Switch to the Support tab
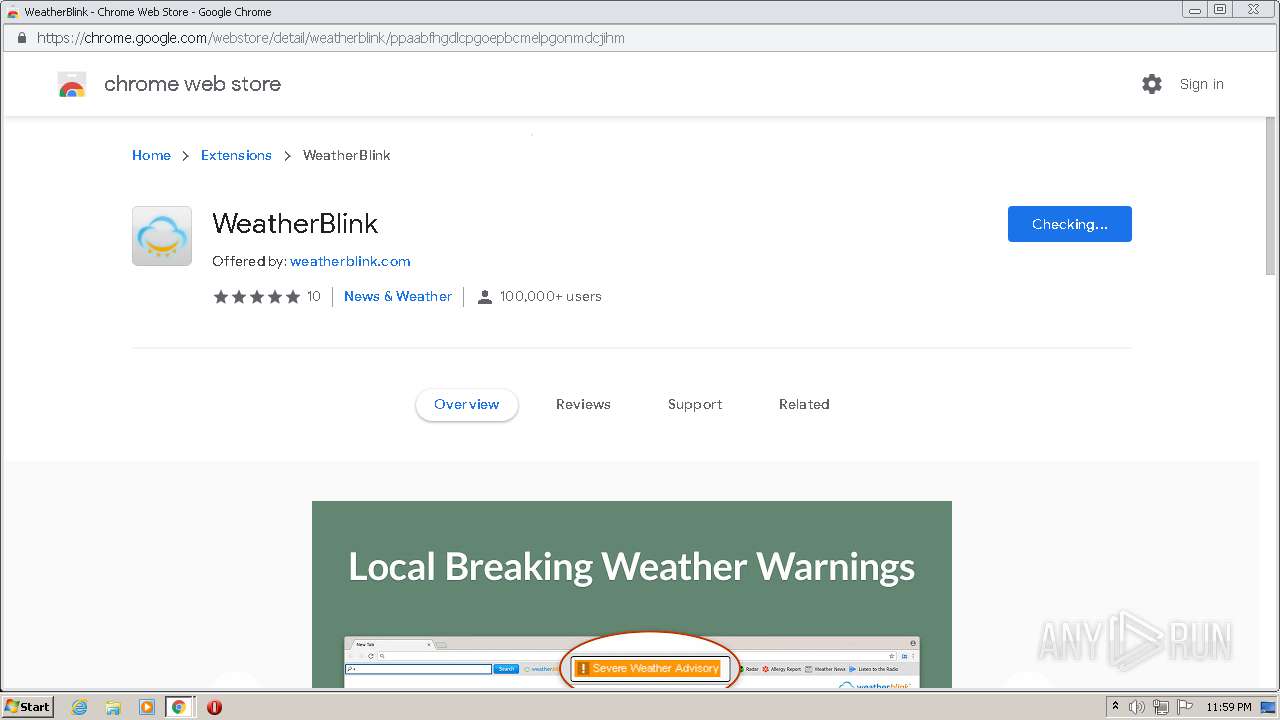The width and height of the screenshot is (1280, 720). [x=695, y=404]
